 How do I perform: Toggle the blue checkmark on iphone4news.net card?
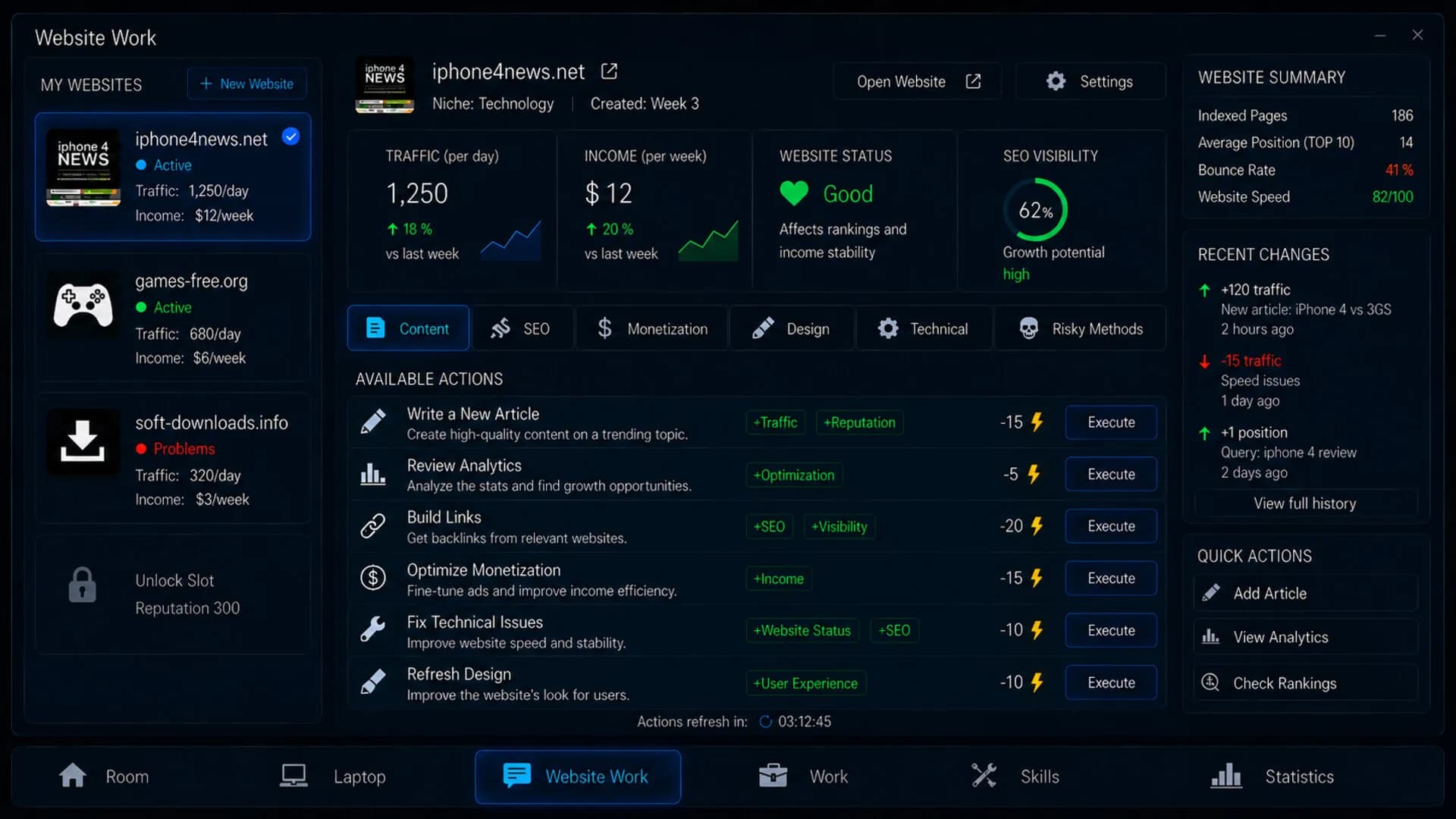tap(290, 136)
